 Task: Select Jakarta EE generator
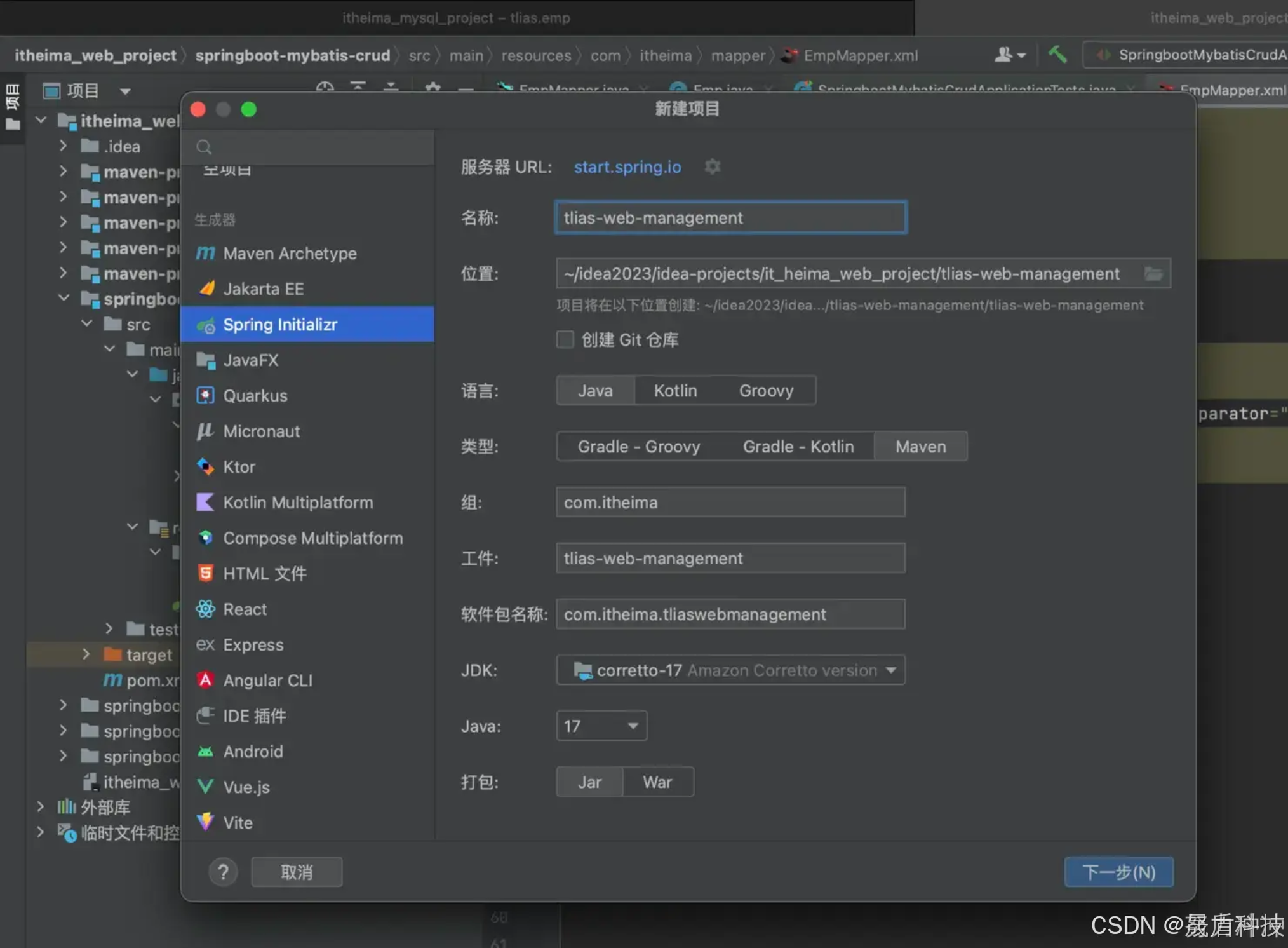coord(307,288)
